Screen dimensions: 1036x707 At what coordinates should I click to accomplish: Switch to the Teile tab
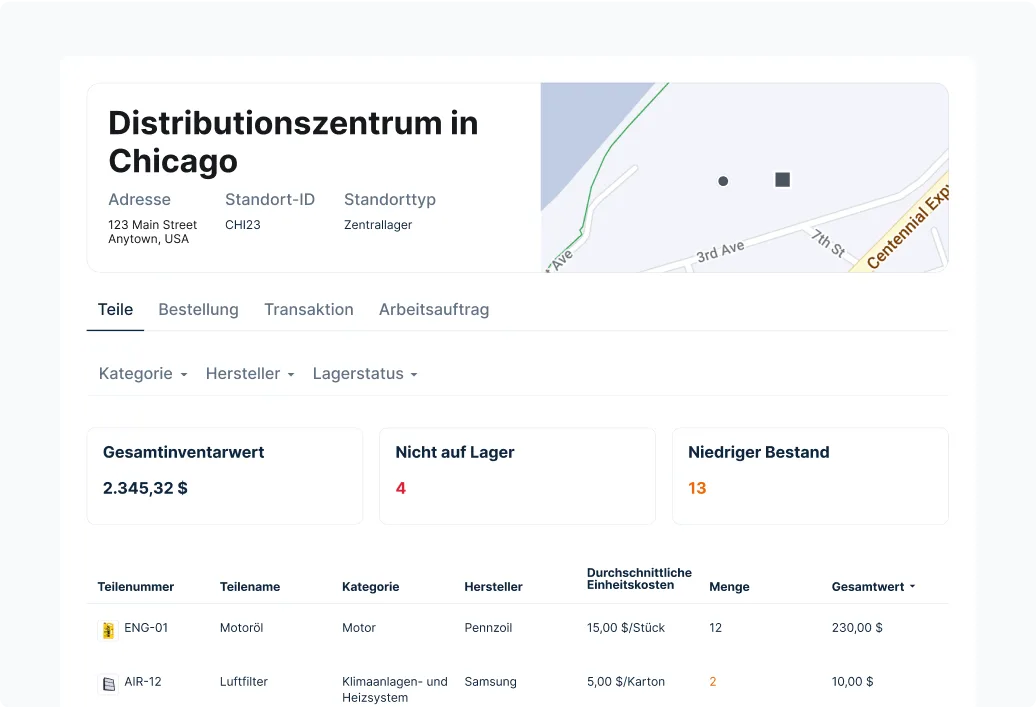coord(115,309)
